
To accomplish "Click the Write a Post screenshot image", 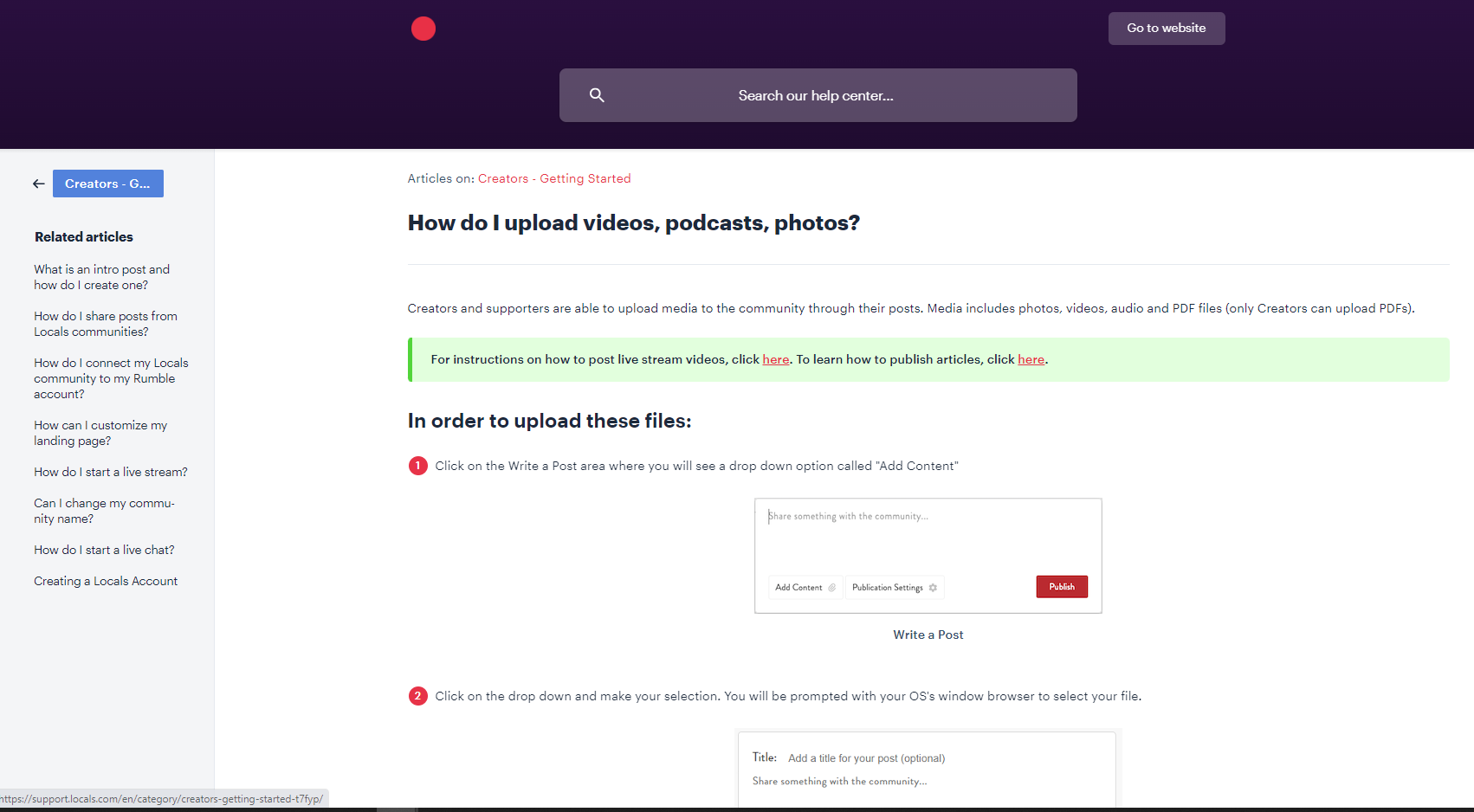I will pos(928,556).
